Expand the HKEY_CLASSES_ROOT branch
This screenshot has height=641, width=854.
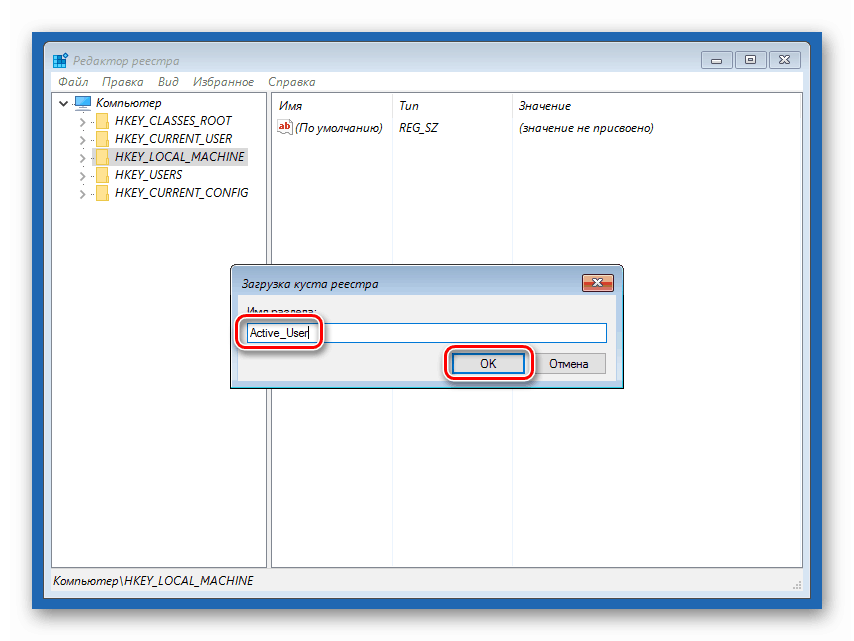tap(82, 122)
